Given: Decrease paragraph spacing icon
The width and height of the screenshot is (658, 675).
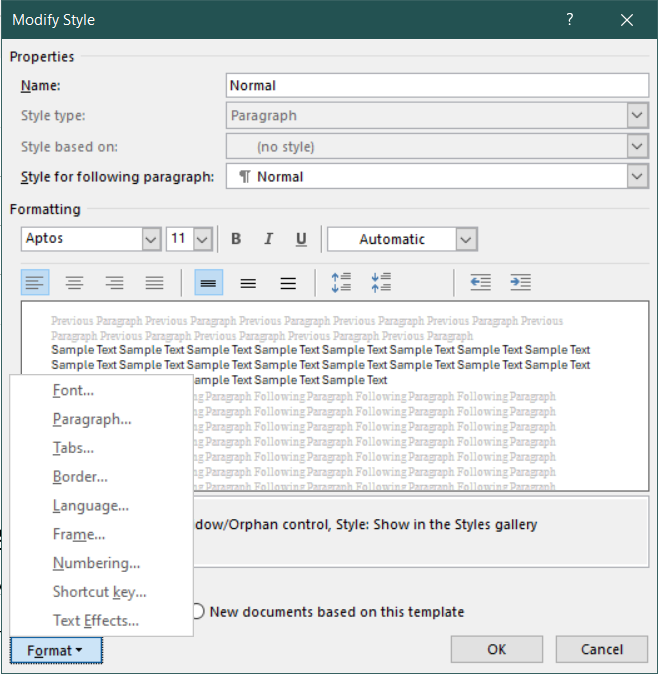Looking at the screenshot, I should point(381,282).
